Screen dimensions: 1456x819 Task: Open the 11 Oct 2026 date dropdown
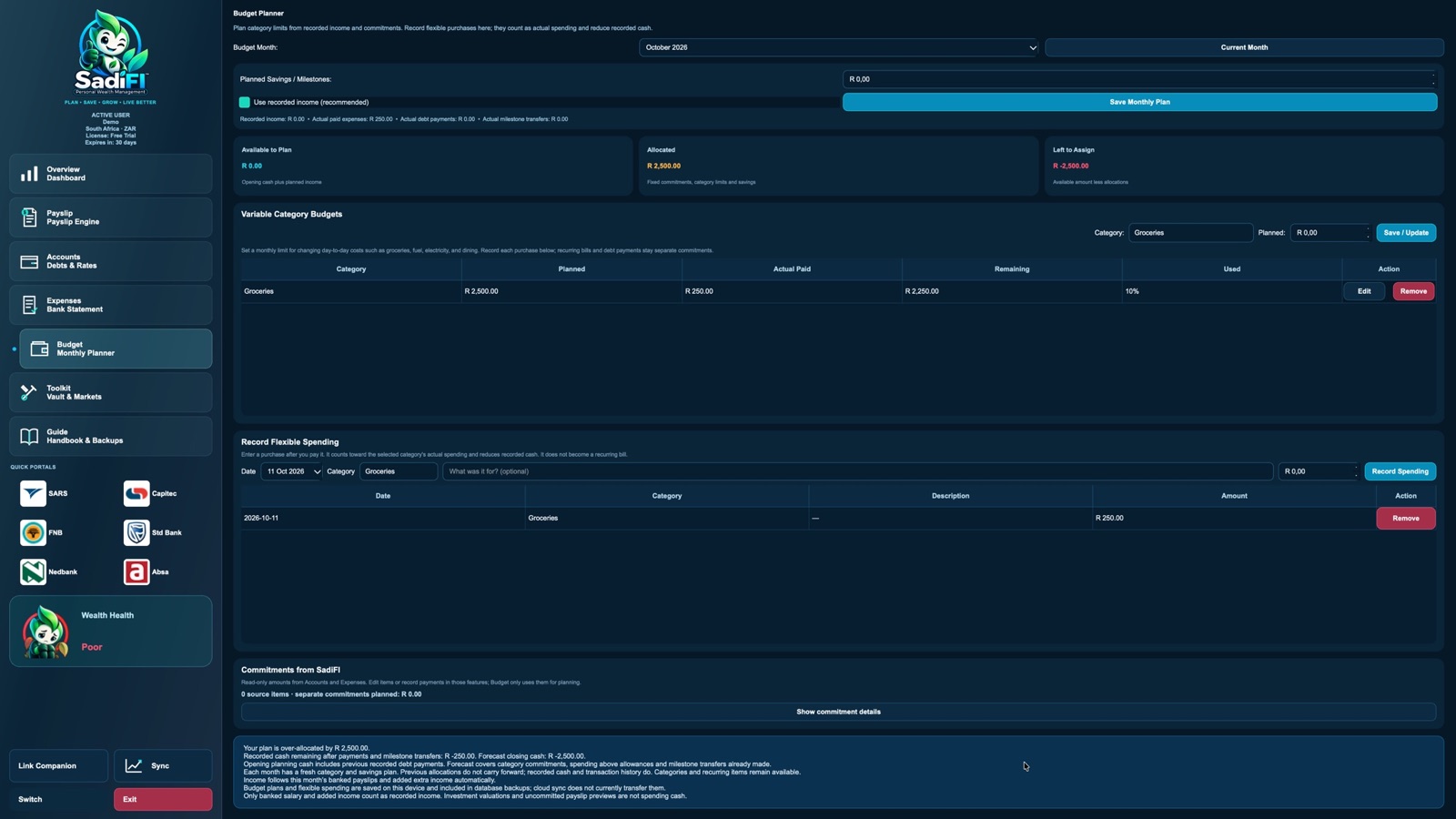(x=292, y=471)
